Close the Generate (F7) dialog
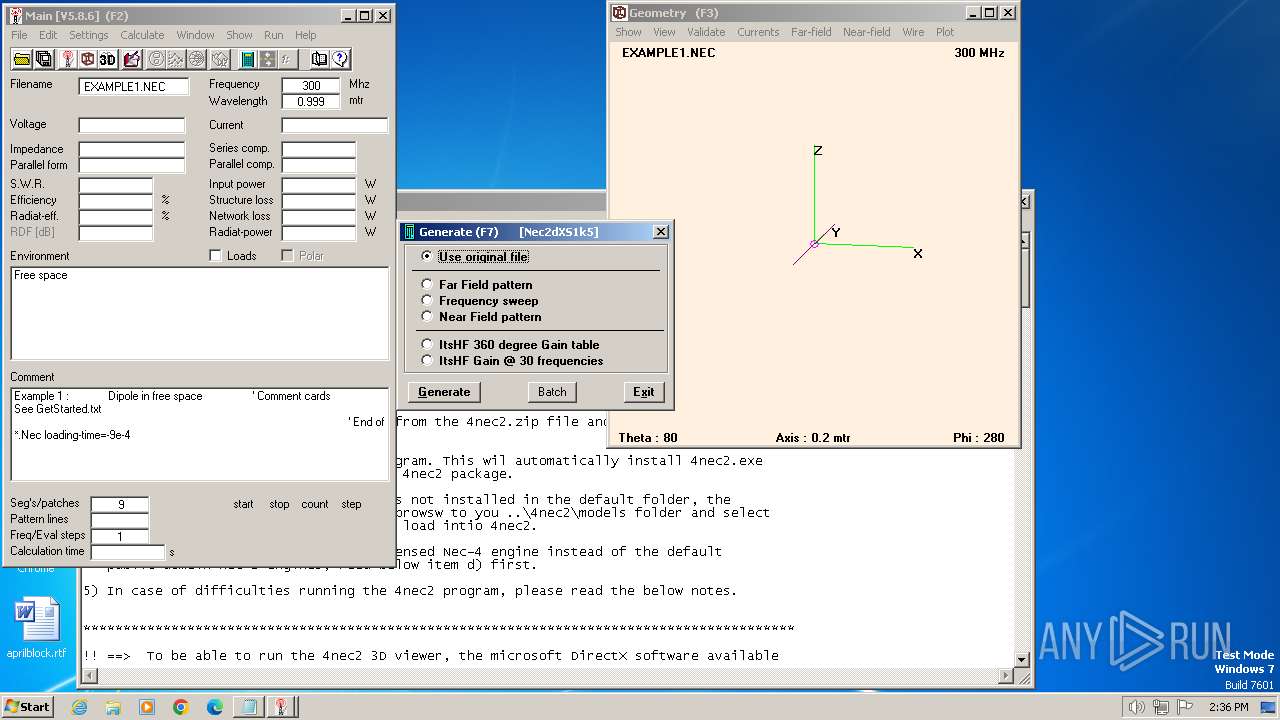The width and height of the screenshot is (1280, 720). (x=660, y=232)
